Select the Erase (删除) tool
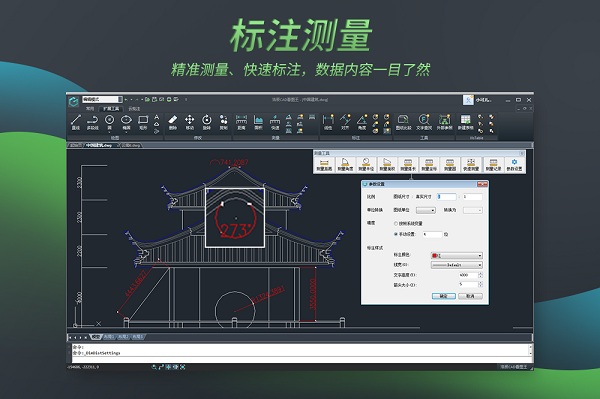 coord(173,122)
